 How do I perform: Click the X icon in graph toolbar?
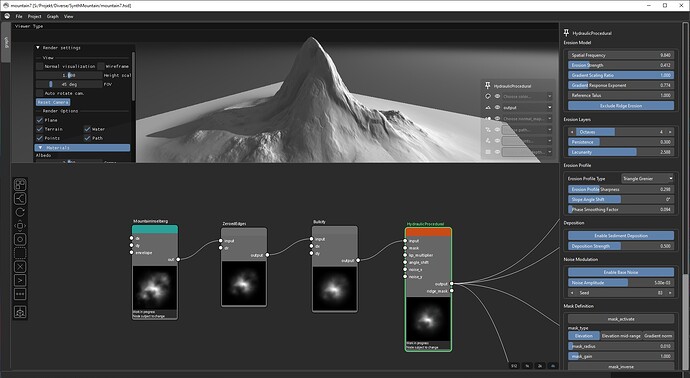click(x=20, y=267)
